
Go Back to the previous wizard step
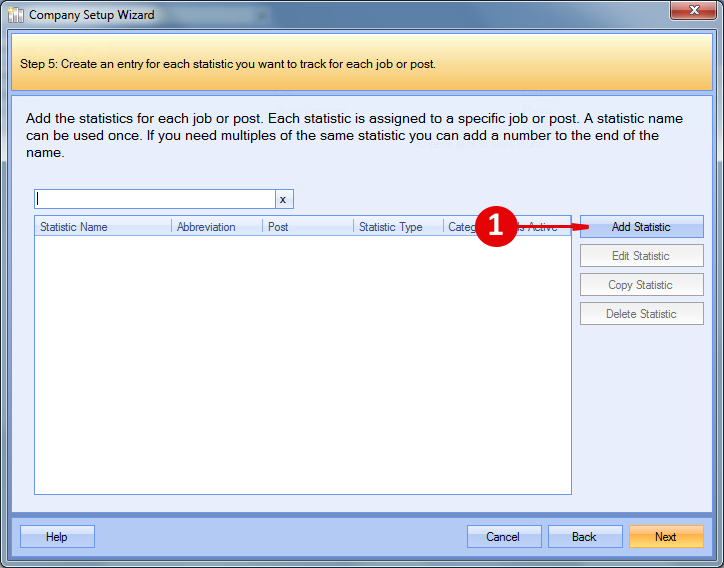coord(585,537)
